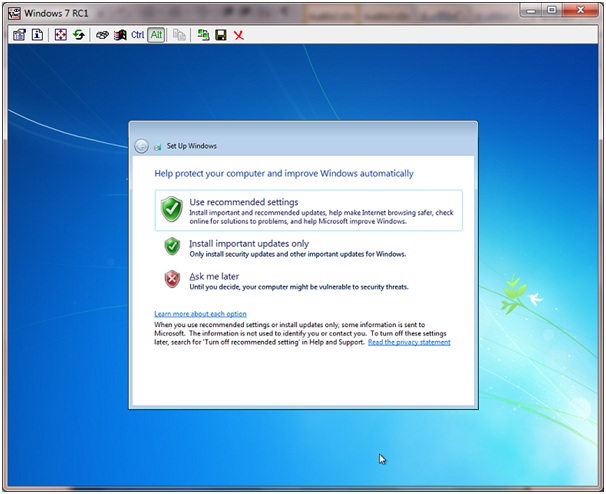Switch to full-screen mode toolbar icon
Screen dimensions: 606x494
tap(61, 35)
